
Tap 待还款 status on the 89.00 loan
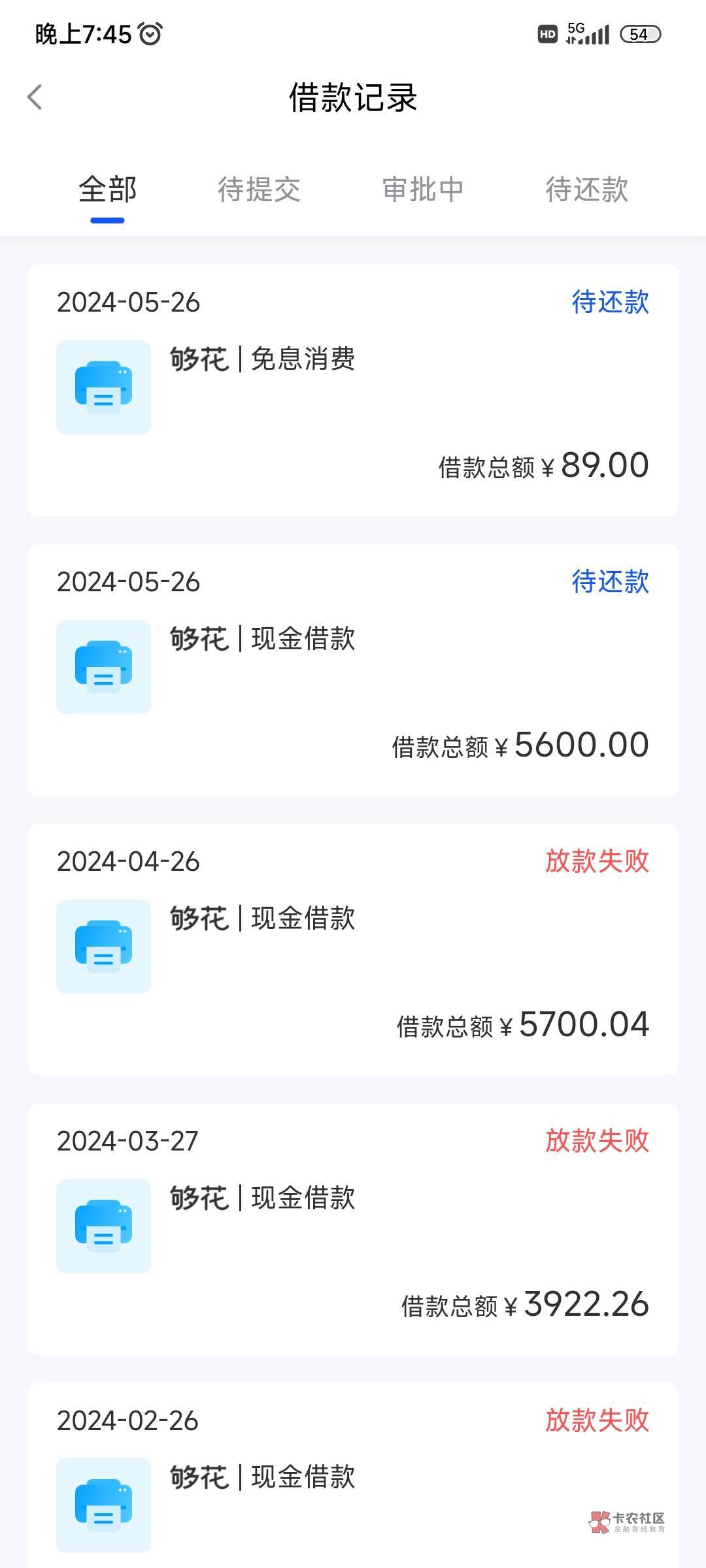(610, 302)
